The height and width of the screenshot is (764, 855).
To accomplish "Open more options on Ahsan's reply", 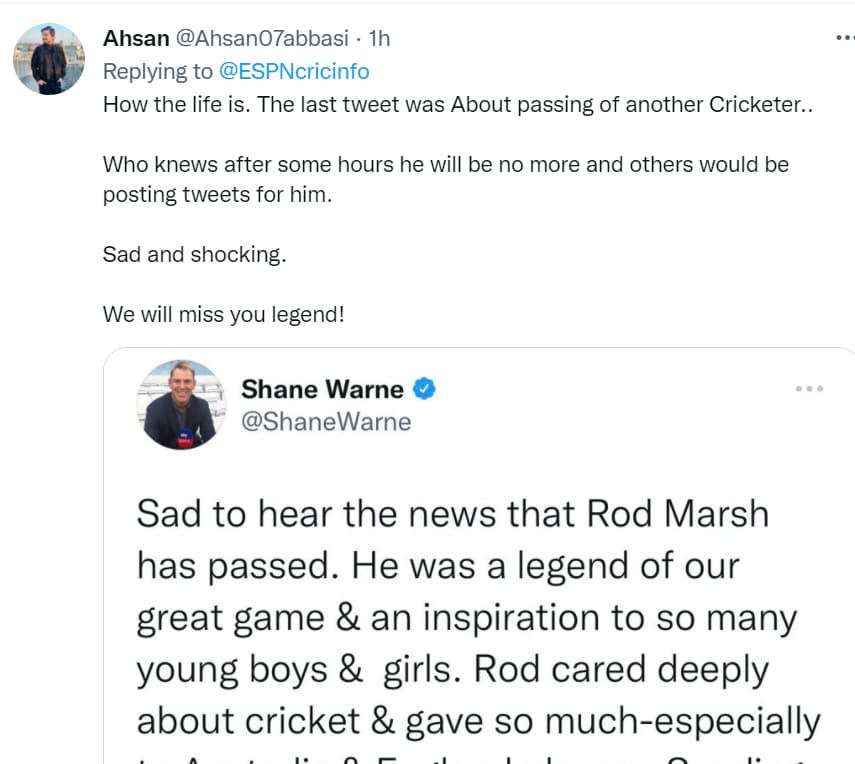I will click(x=845, y=38).
